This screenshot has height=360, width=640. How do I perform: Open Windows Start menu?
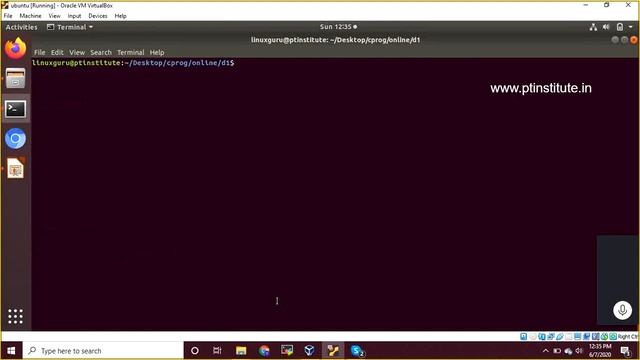[11, 351]
